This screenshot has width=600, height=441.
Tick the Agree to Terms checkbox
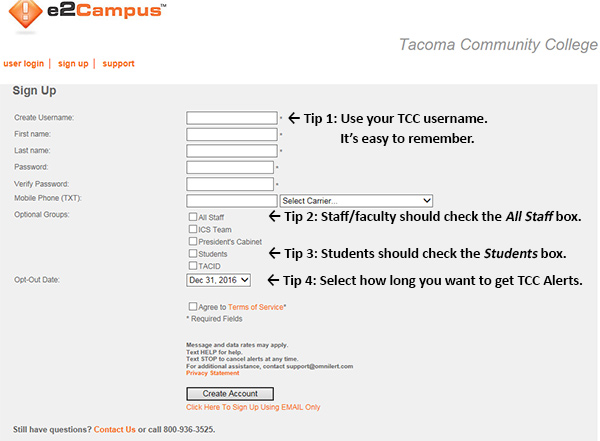click(x=193, y=306)
